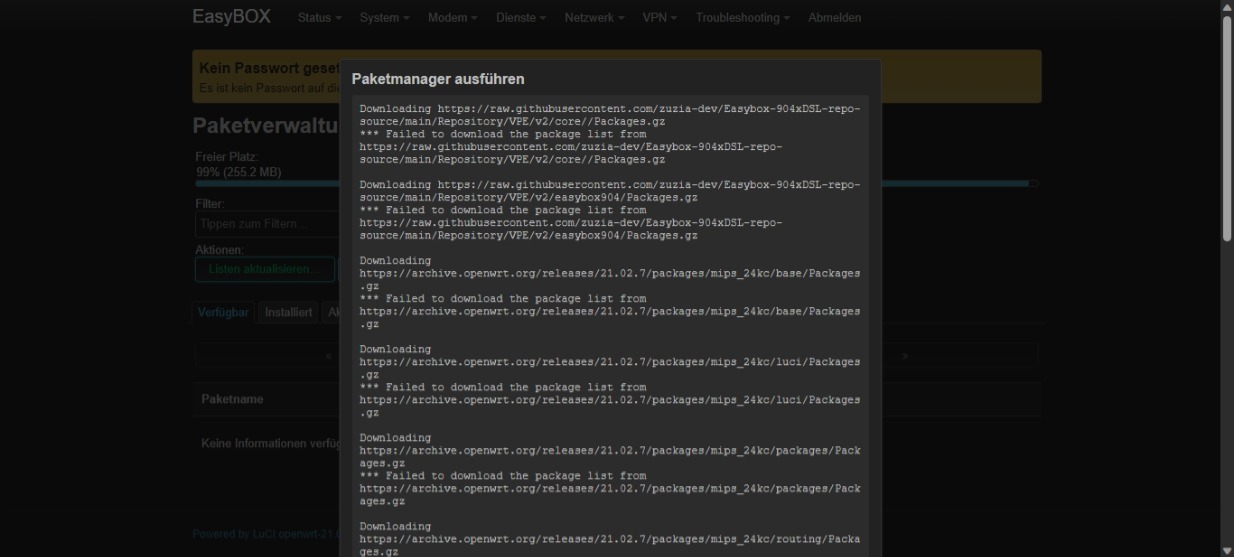The height and width of the screenshot is (557, 1234).
Task: Open the Troubleshooting dropdown menu
Action: coord(743,18)
